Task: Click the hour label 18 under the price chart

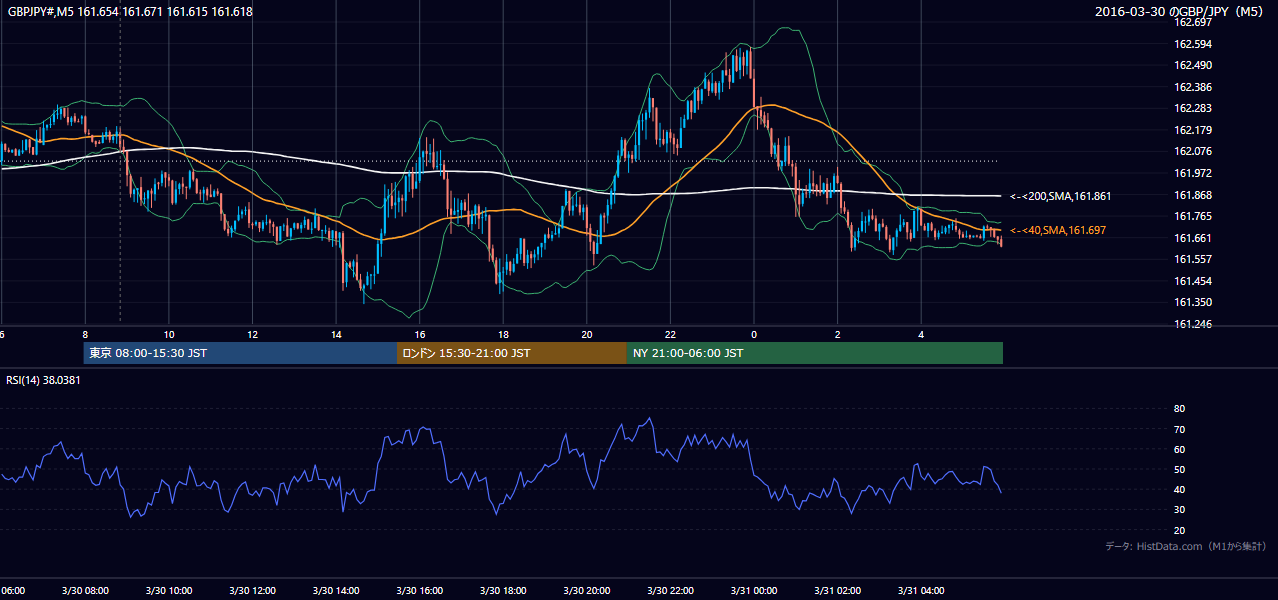Action: 503,334
